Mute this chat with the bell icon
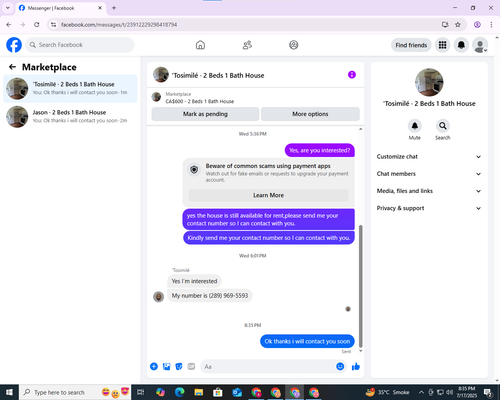This screenshot has height=400, width=500. tap(415, 126)
